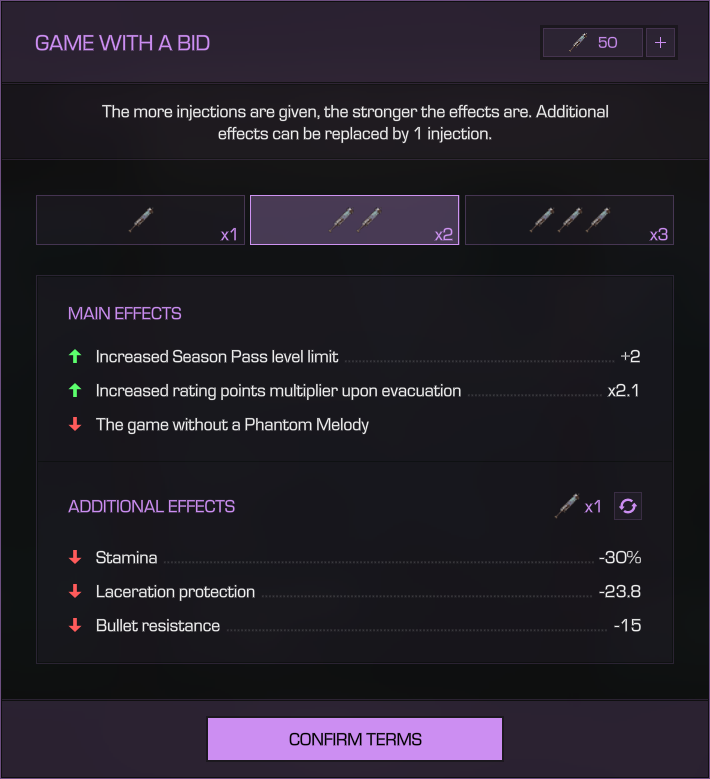
Task: Select the x2 double injection option
Action: click(354, 220)
